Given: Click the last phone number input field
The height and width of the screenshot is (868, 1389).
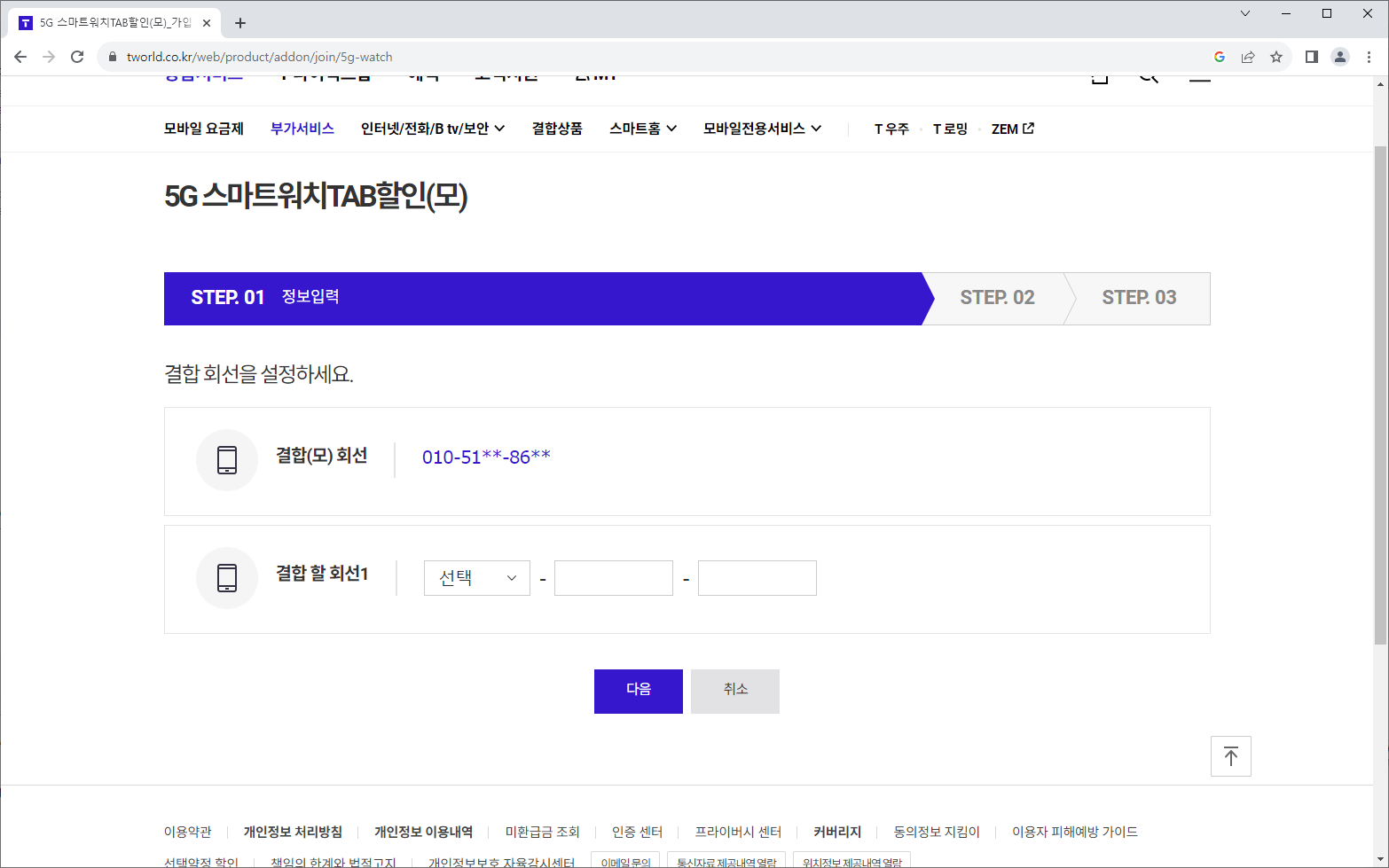Looking at the screenshot, I should click(x=757, y=578).
